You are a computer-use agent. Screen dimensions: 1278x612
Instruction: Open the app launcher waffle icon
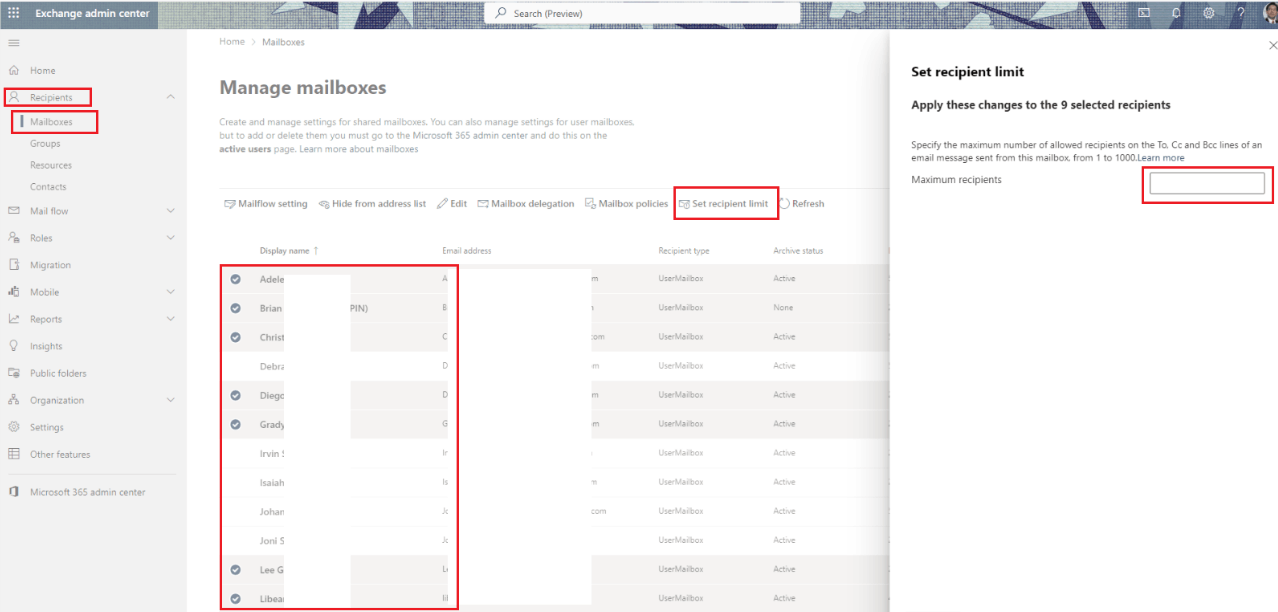[14, 14]
